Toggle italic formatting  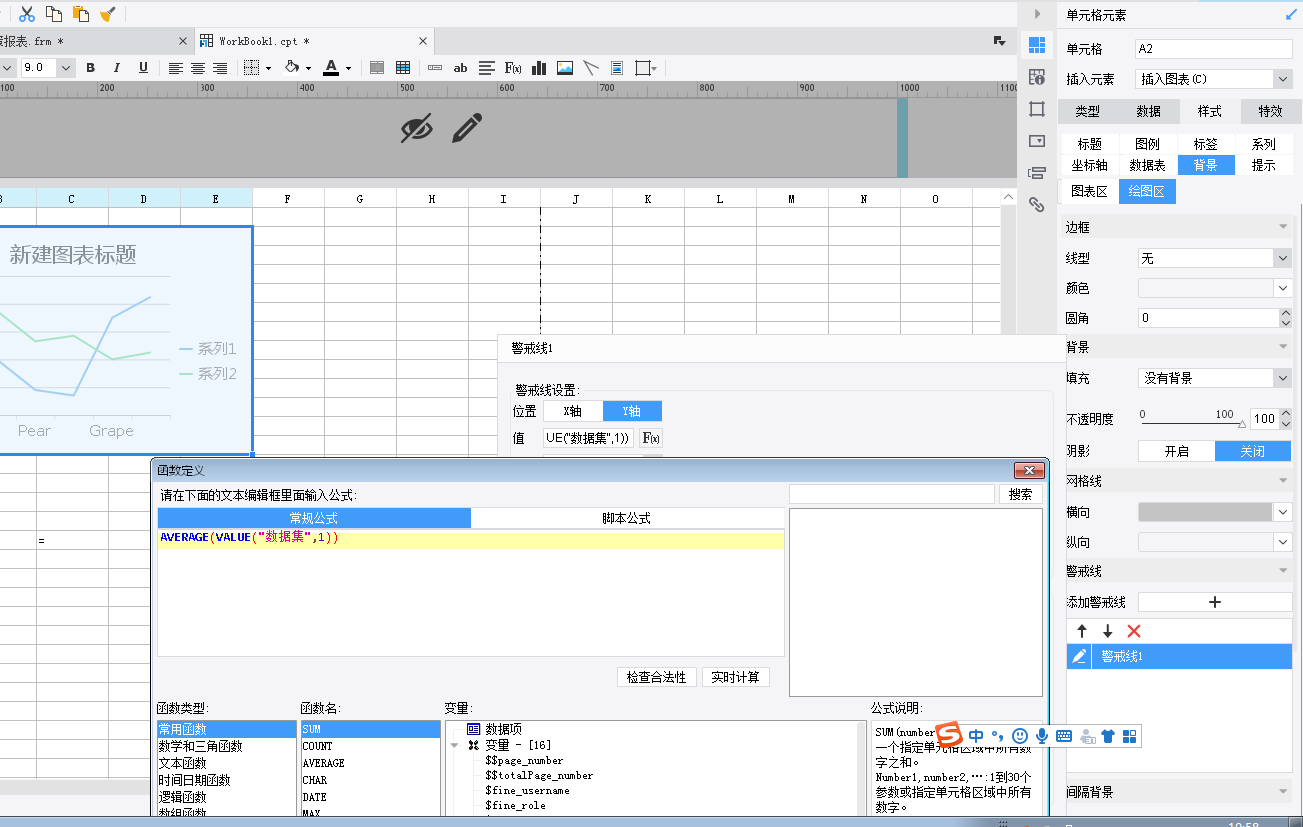(116, 68)
